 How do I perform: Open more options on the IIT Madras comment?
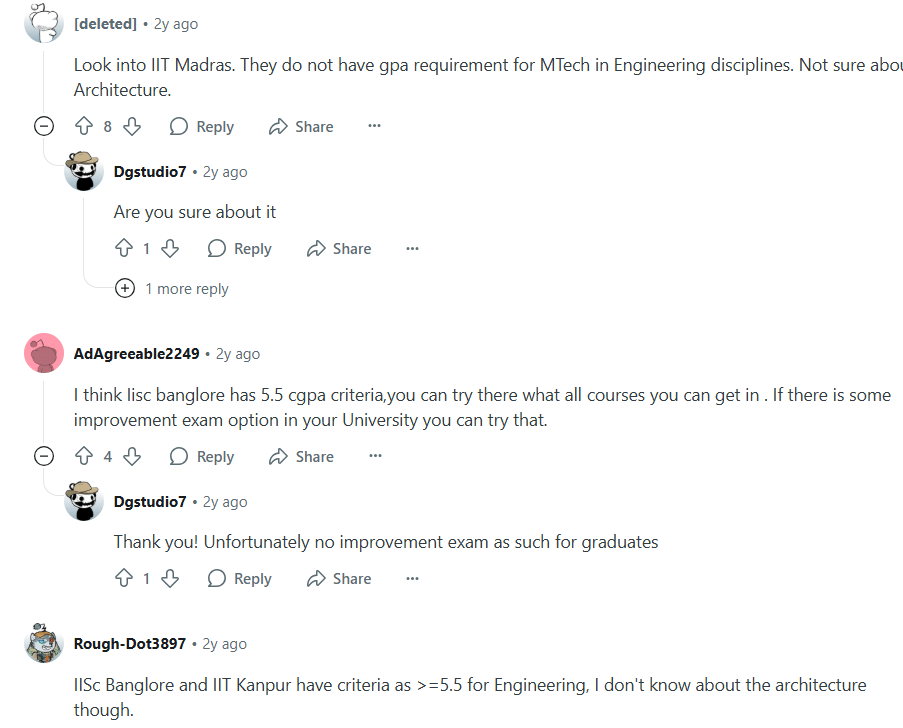[375, 127]
